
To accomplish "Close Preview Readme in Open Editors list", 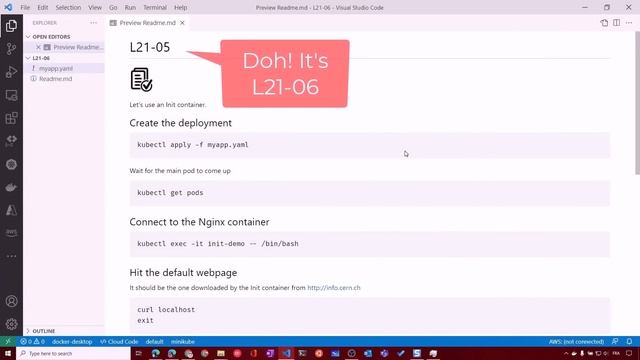I will [x=38, y=47].
